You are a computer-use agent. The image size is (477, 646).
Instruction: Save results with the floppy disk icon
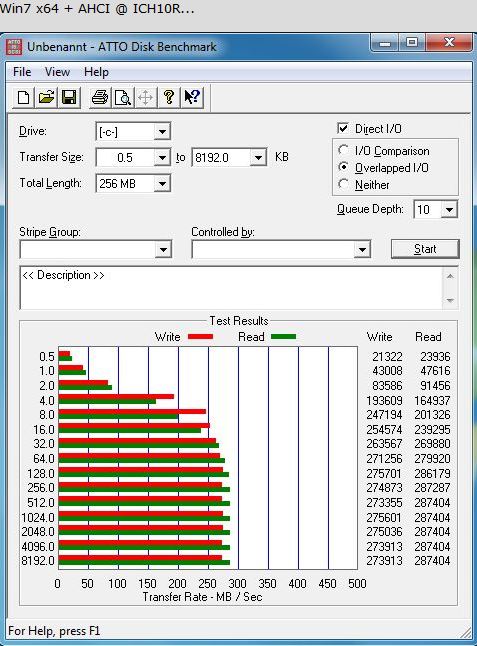[x=69, y=98]
